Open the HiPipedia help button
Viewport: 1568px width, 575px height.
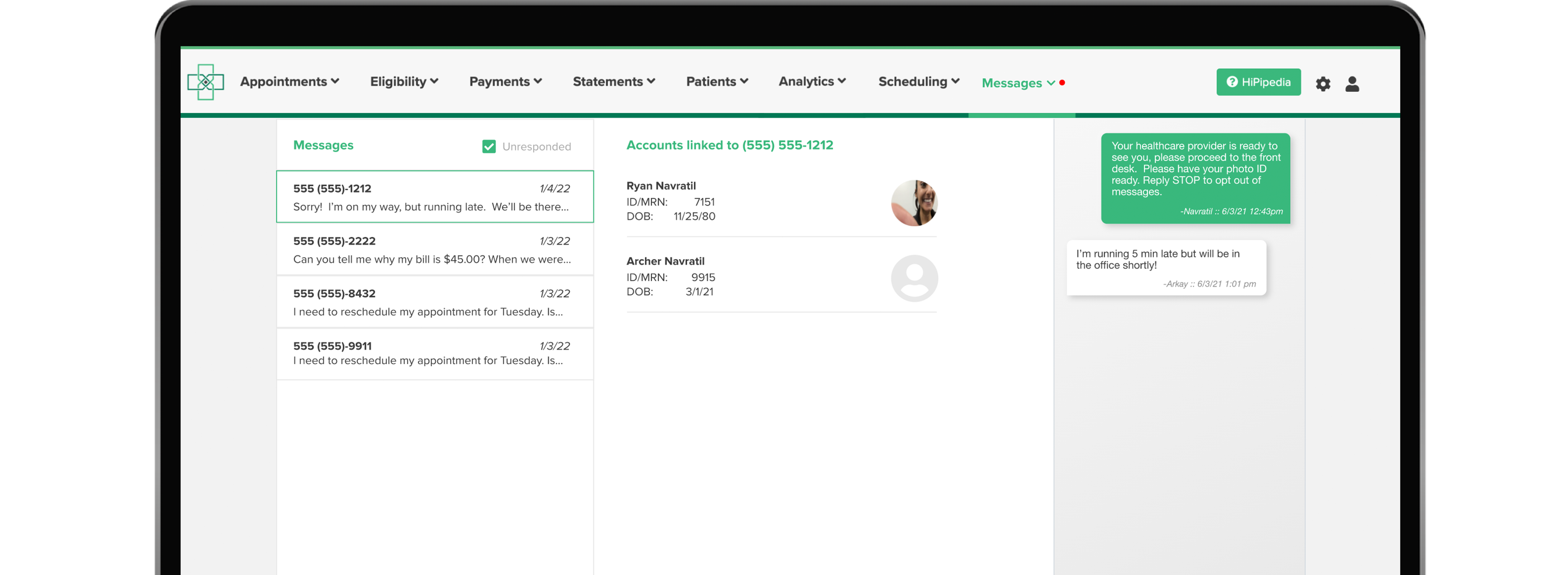[x=1258, y=82]
